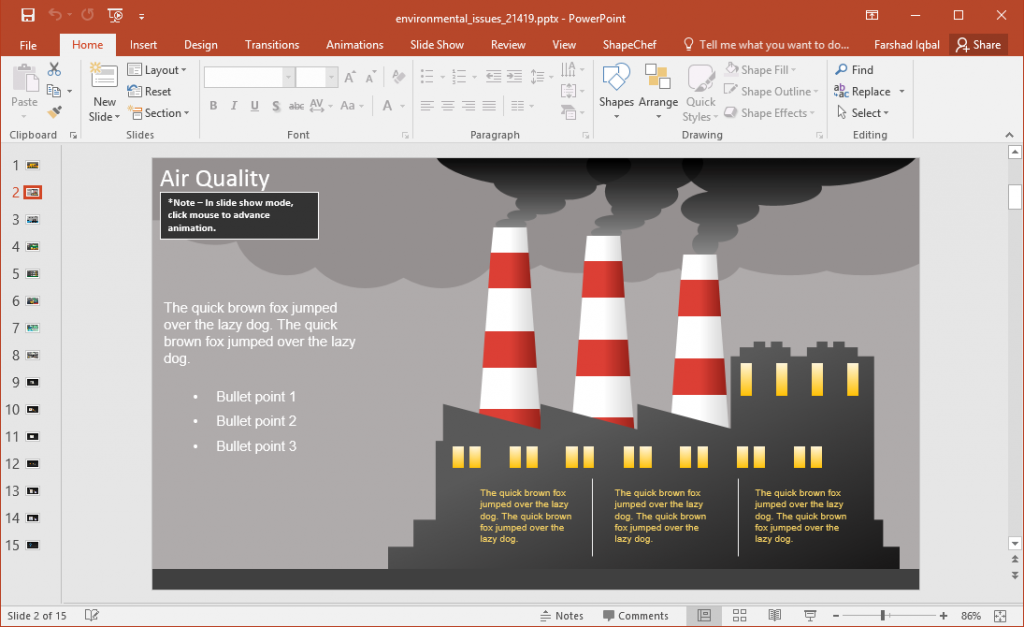Switch to Slide Sorter view

[x=739, y=615]
